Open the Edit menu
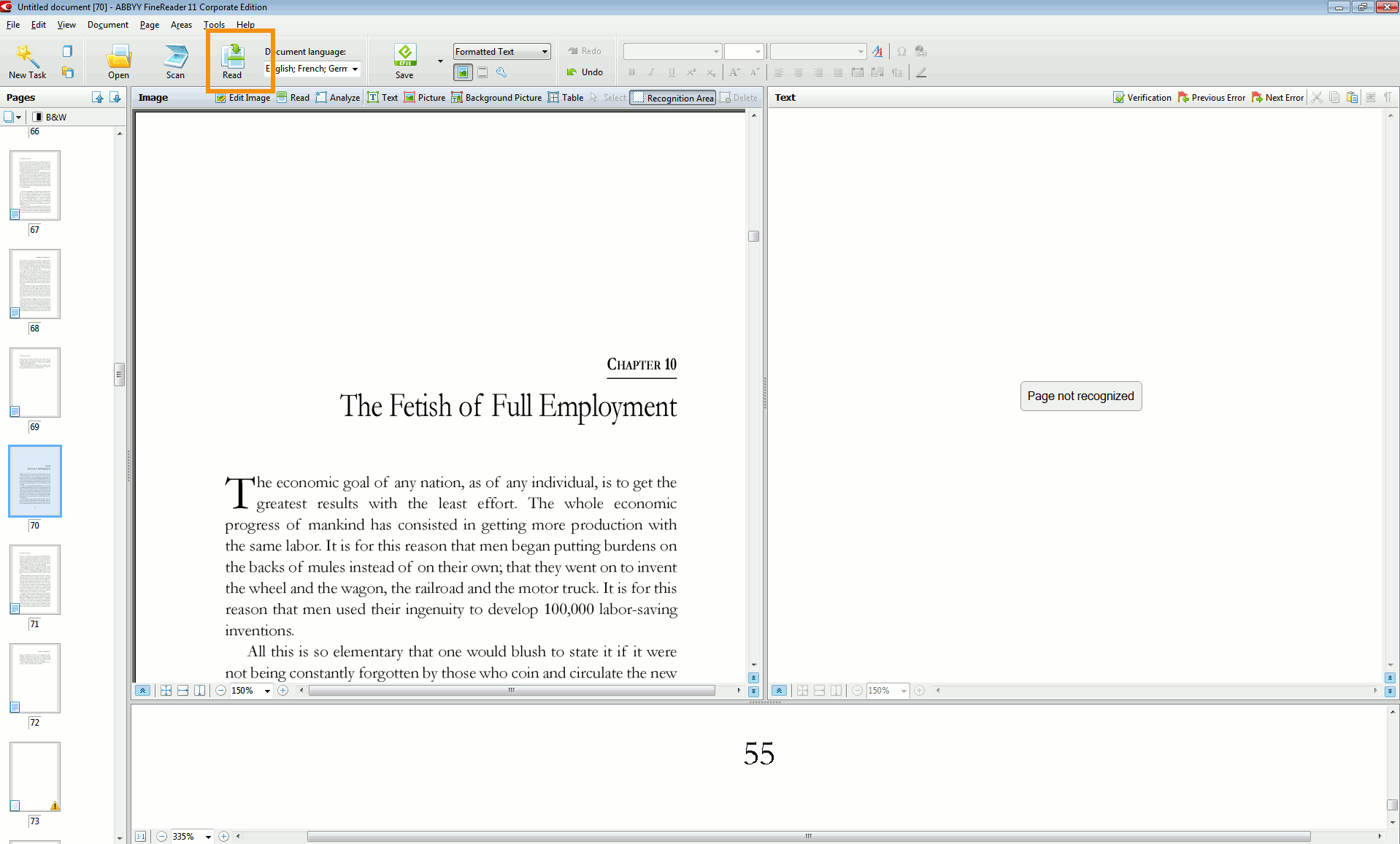The width and height of the screenshot is (1400, 844). [x=39, y=25]
